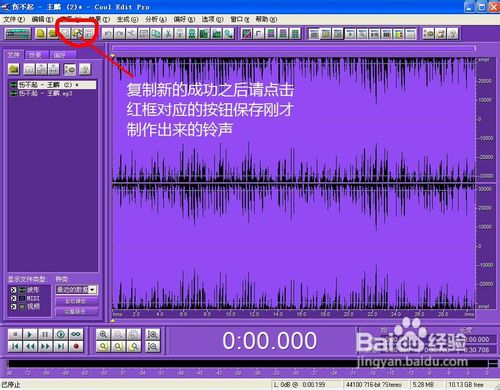This screenshot has height=390, width=500.
Task: Click the yellow open-file icon in the top toolbar
Action: [x=53, y=33]
